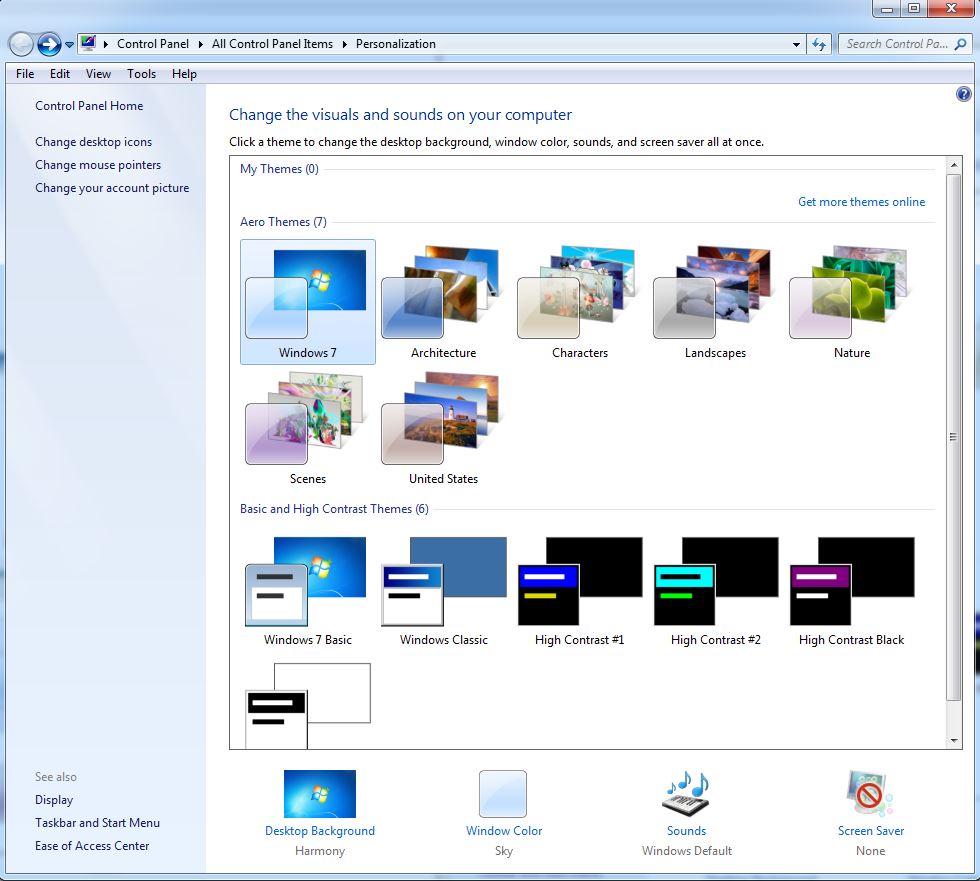Open Change desktop icons
The width and height of the screenshot is (980, 881).
click(x=93, y=142)
